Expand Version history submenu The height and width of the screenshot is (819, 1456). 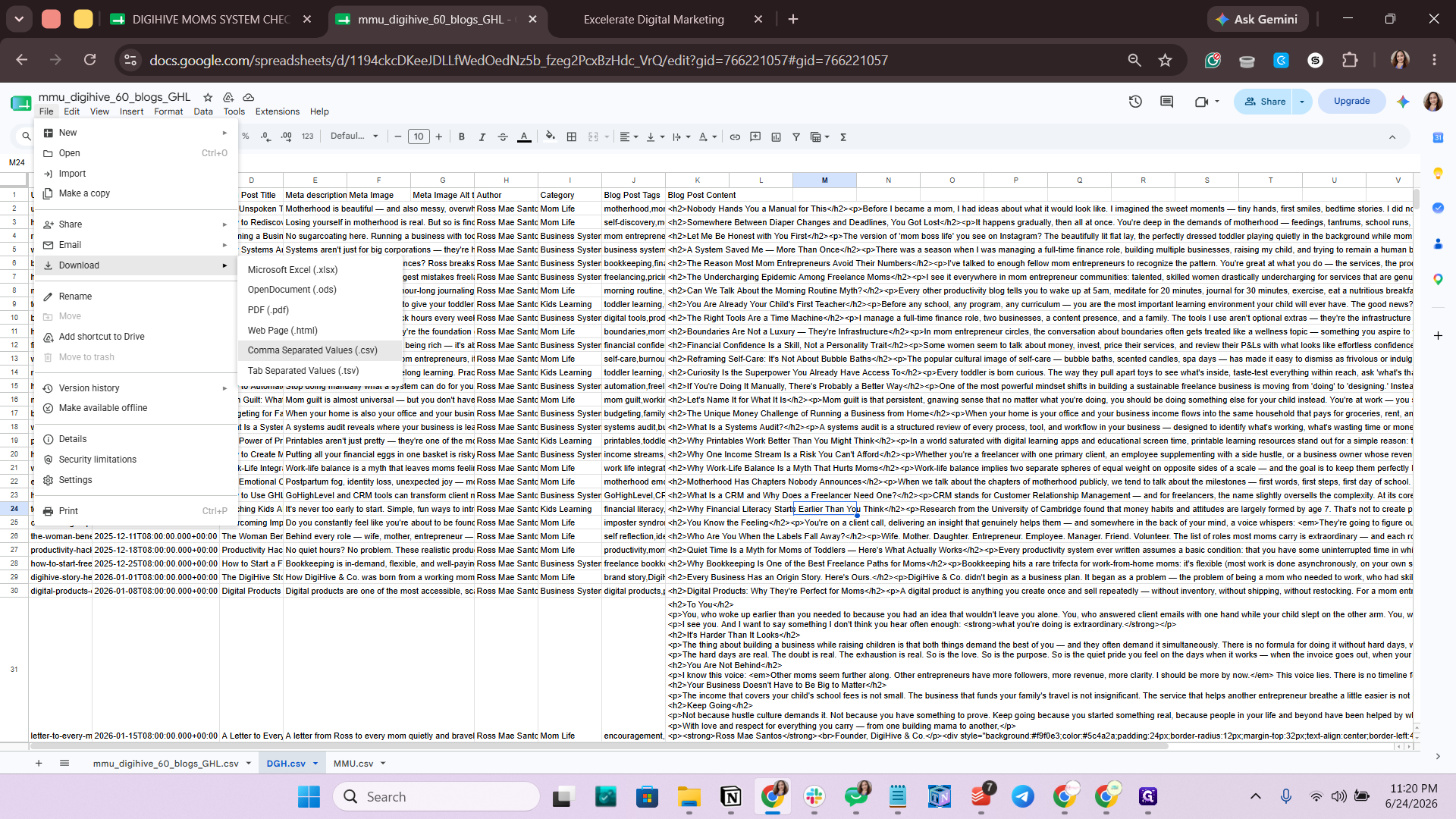point(136,388)
